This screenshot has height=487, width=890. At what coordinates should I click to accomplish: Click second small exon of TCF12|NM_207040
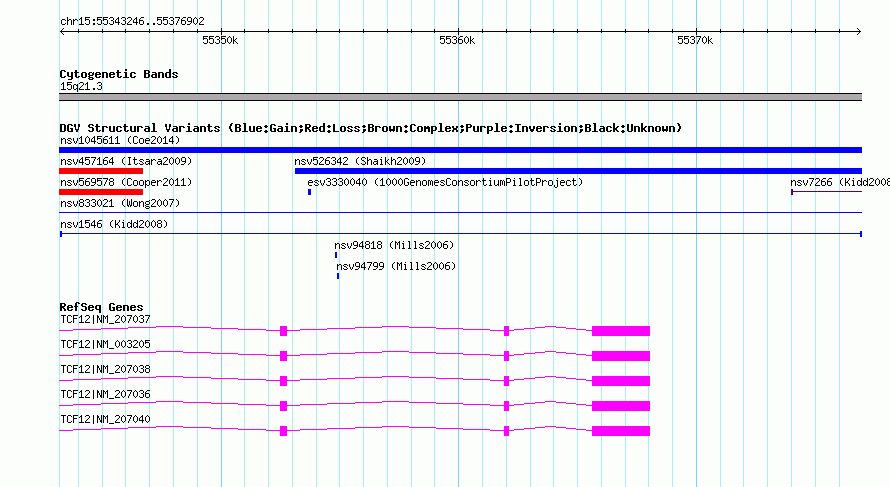tap(506, 431)
